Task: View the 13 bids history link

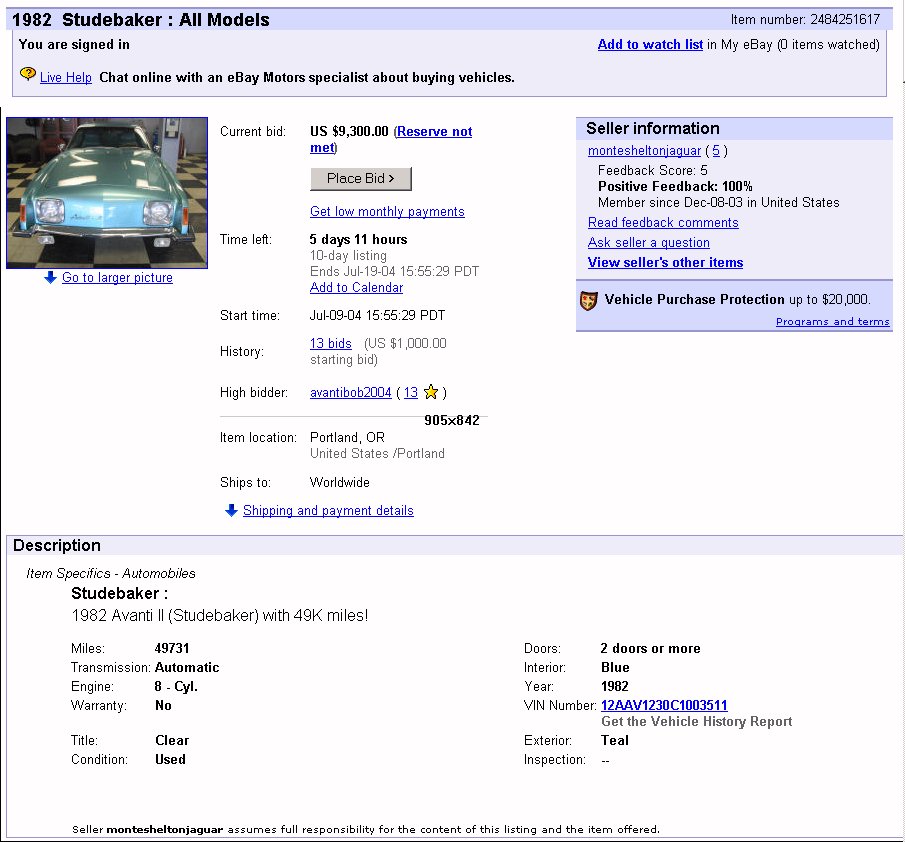Action: point(330,344)
